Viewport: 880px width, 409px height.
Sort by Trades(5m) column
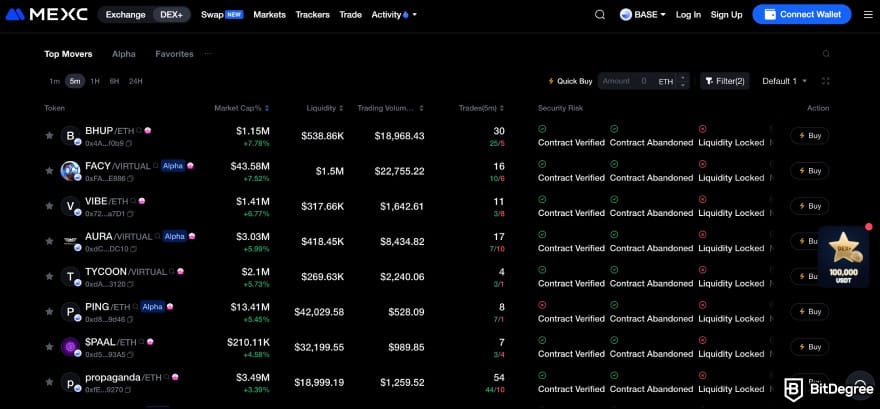(482, 108)
